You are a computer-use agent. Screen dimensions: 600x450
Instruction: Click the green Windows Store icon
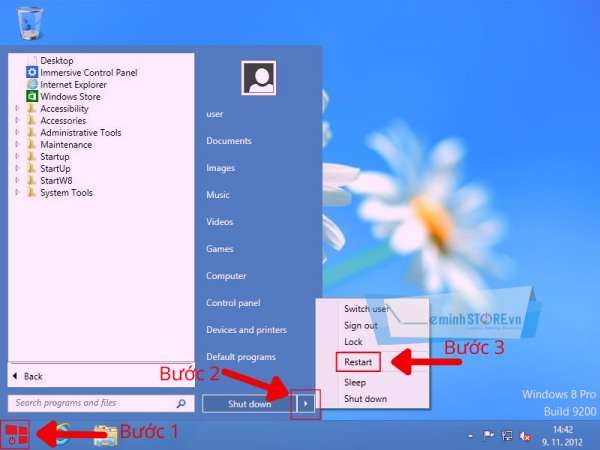32,96
